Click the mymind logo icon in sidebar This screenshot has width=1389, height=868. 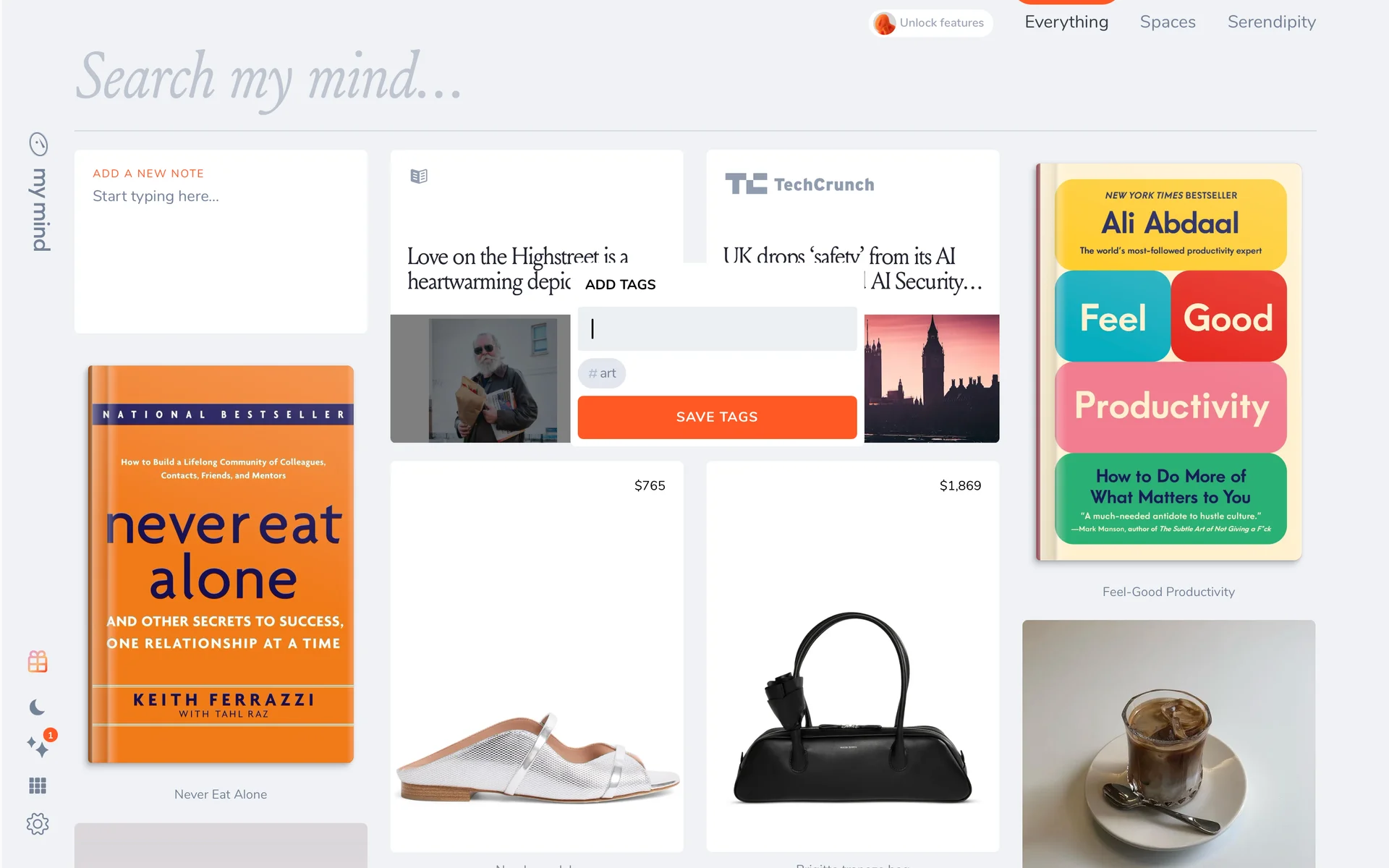38,145
